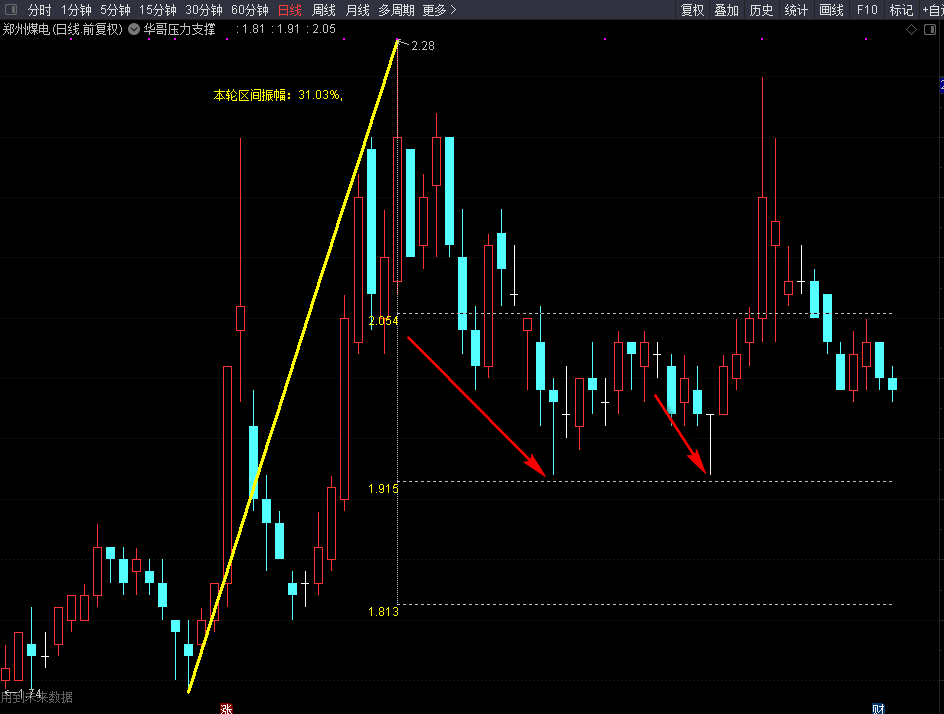944x714 pixels.
Task: Click the 叠加 overlay button
Action: click(x=726, y=10)
